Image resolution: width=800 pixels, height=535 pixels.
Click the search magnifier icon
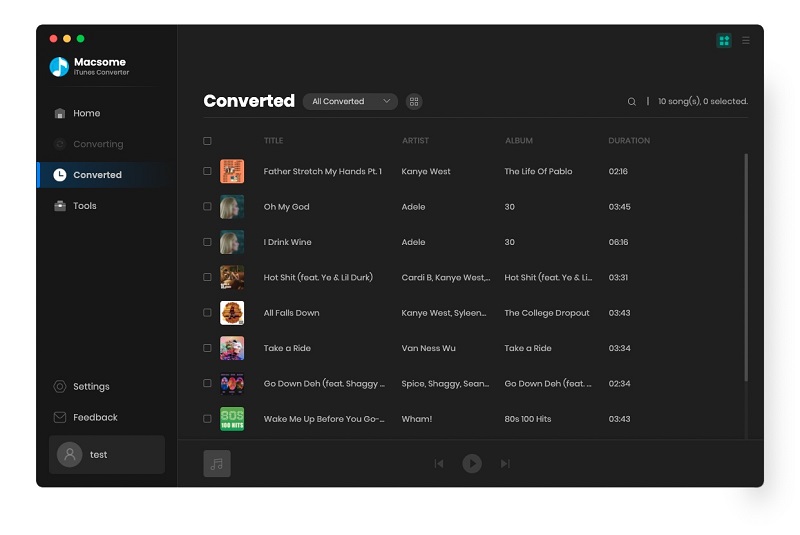tap(632, 102)
